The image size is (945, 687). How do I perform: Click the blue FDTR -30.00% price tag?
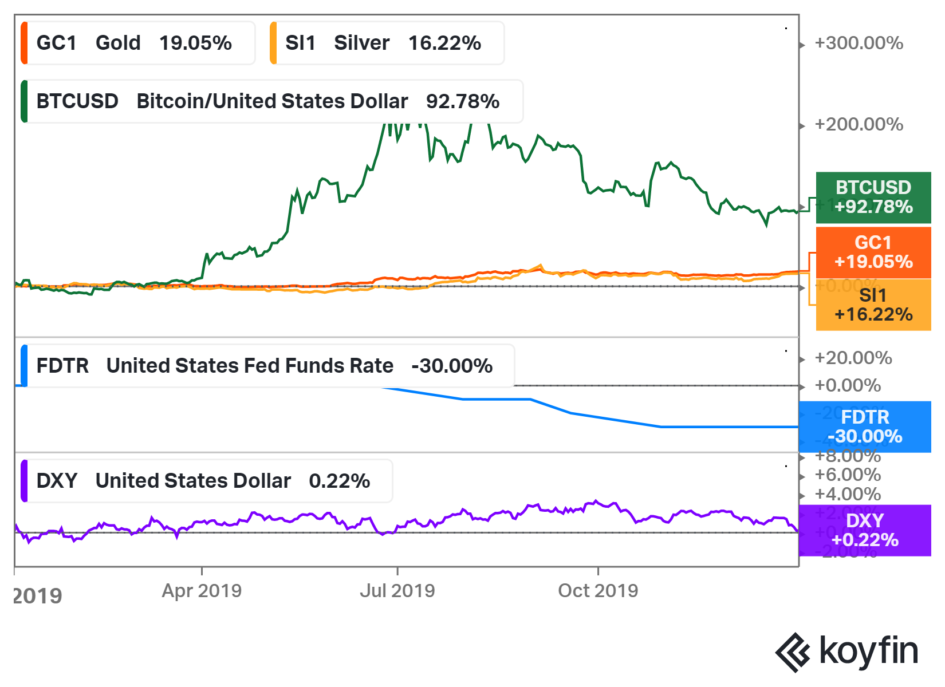[874, 427]
